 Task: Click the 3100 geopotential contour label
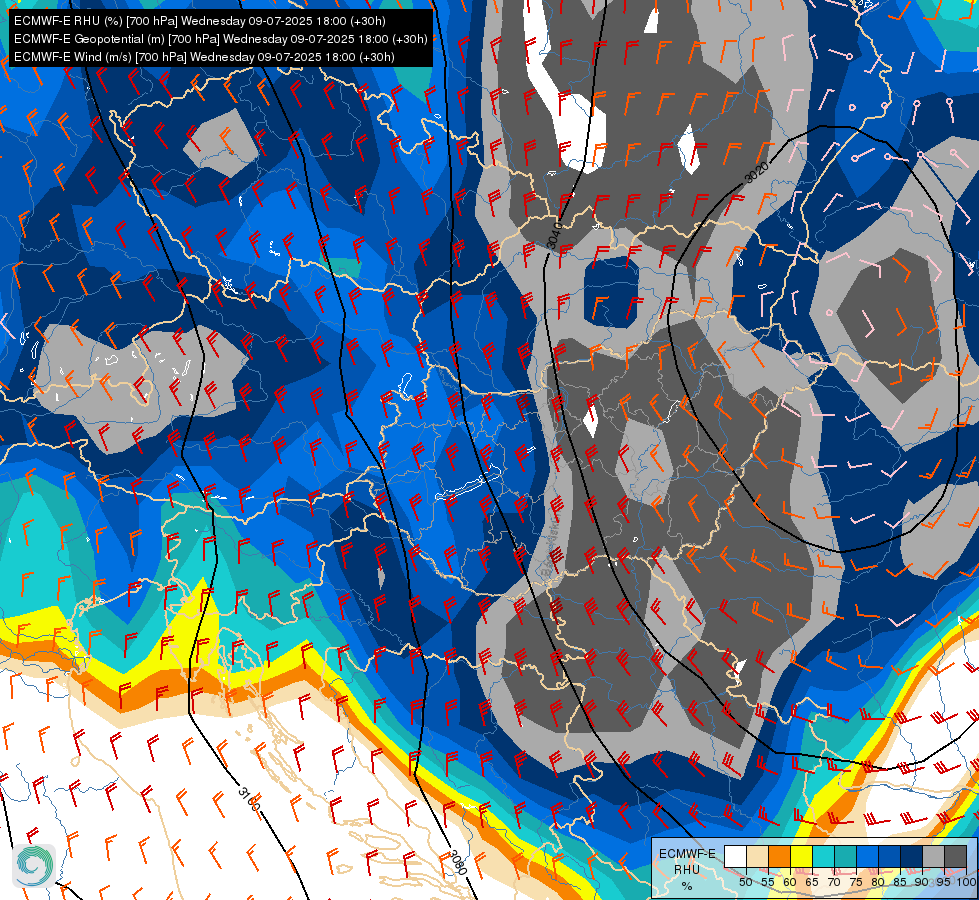(x=248, y=799)
